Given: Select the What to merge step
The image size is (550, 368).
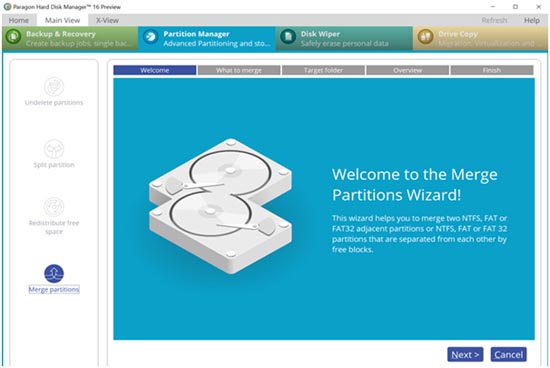Looking at the screenshot, I should (x=239, y=70).
